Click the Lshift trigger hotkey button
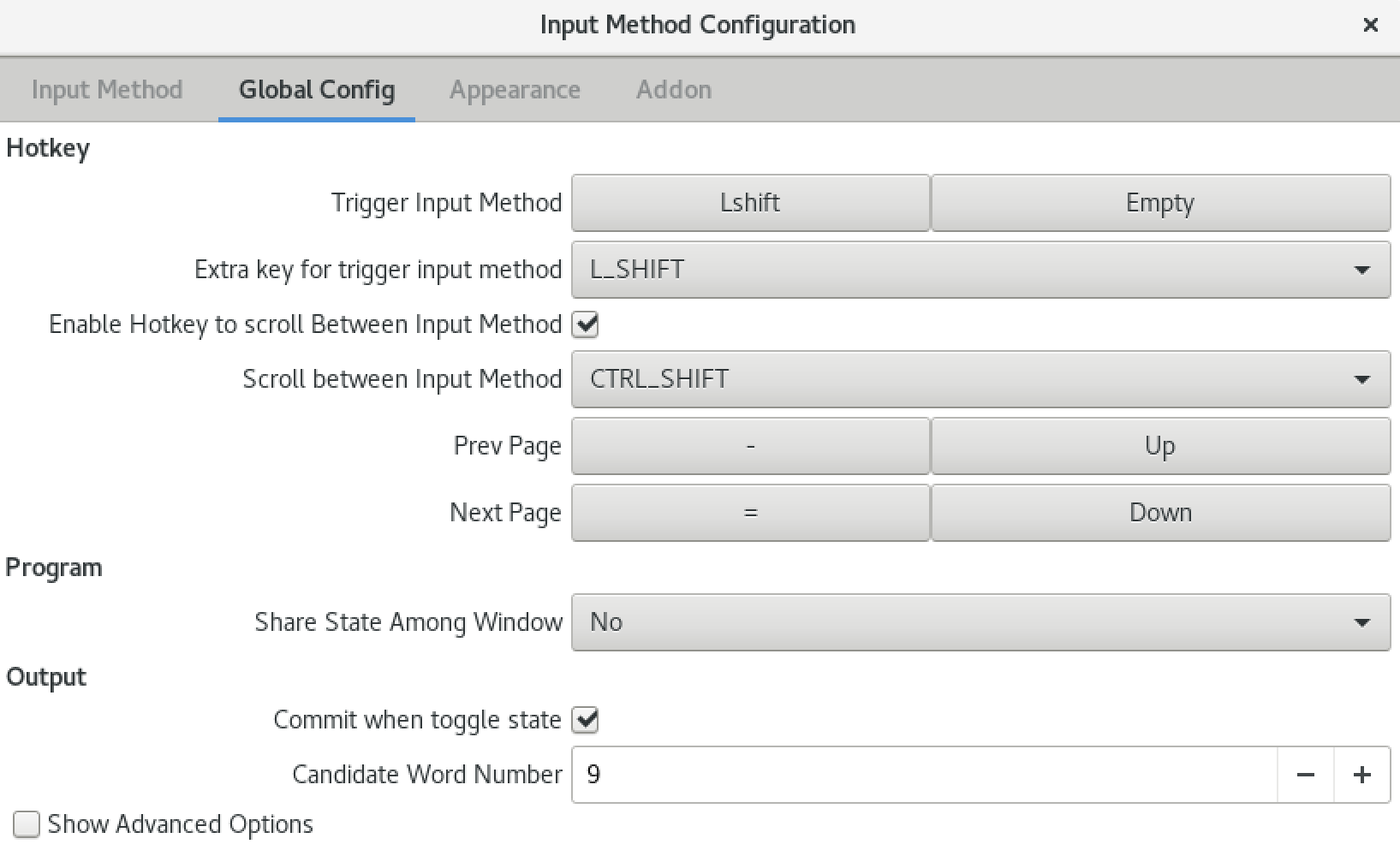Viewport: 1400px width, 862px height. click(750, 203)
